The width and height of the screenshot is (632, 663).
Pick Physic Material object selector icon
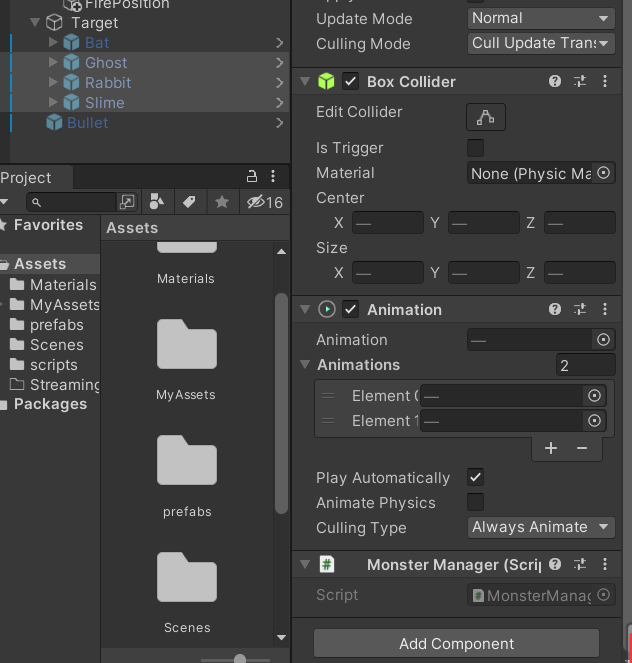coord(603,173)
